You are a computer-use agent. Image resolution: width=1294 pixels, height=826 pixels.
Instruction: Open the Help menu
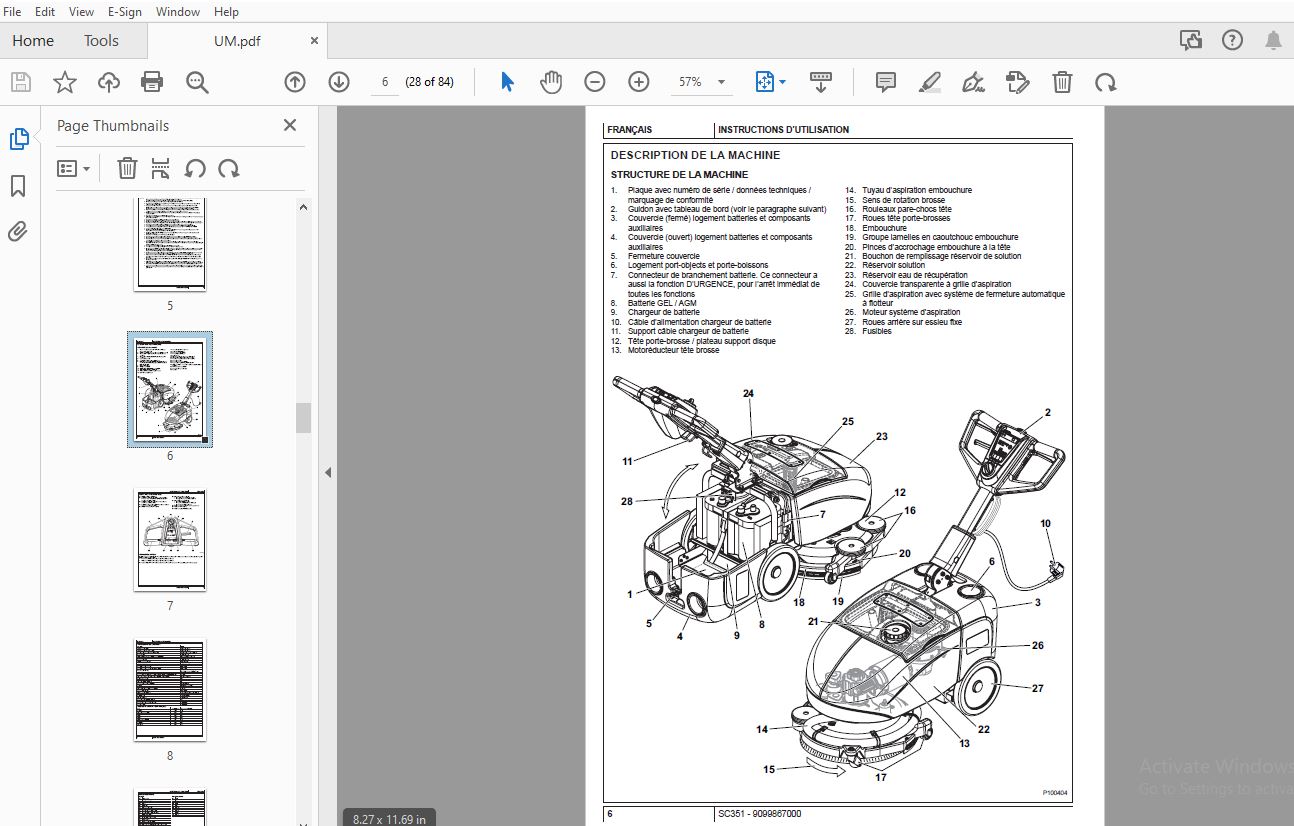[226, 12]
